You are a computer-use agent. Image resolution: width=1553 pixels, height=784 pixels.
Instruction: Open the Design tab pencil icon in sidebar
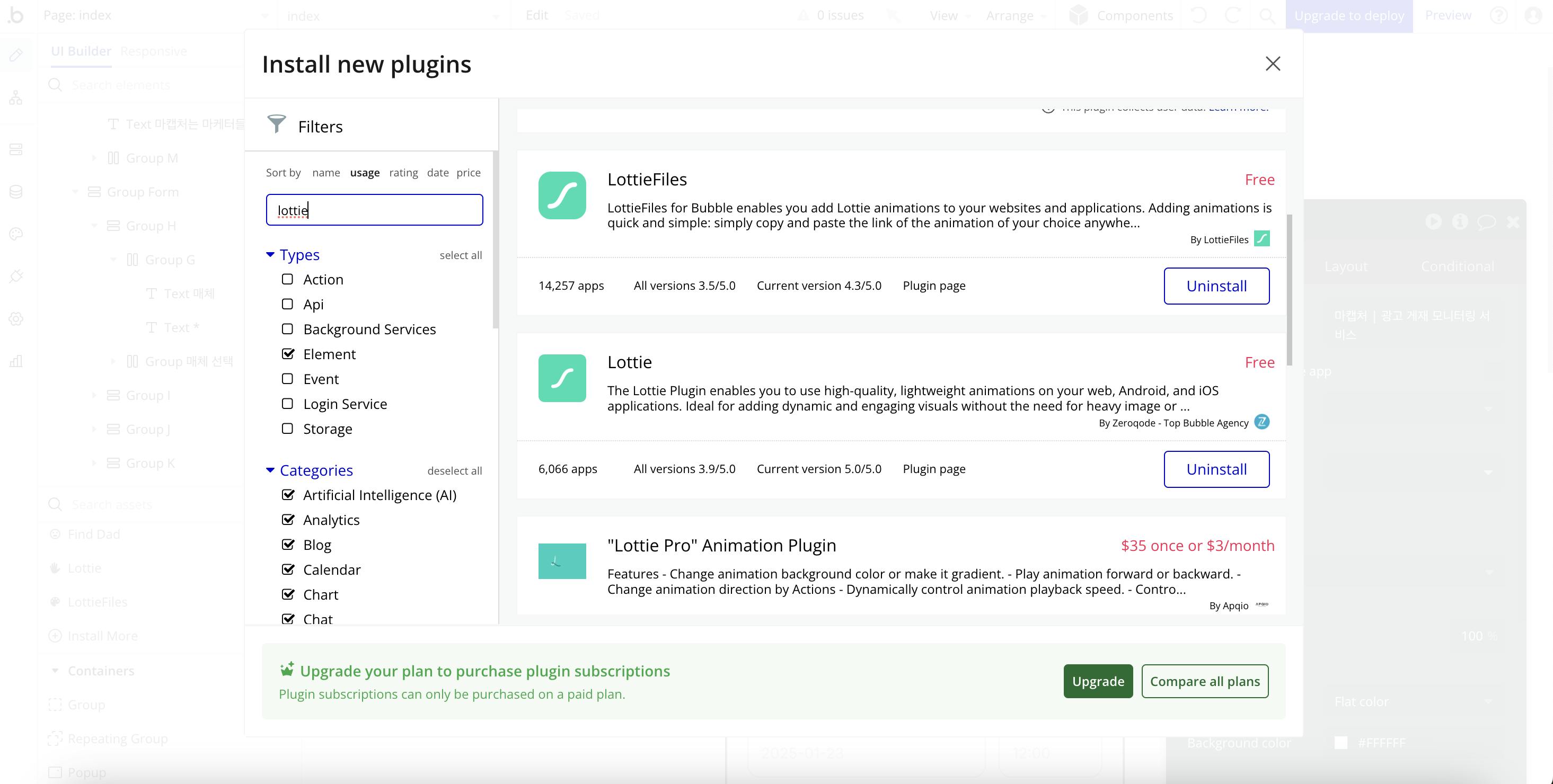click(16, 55)
